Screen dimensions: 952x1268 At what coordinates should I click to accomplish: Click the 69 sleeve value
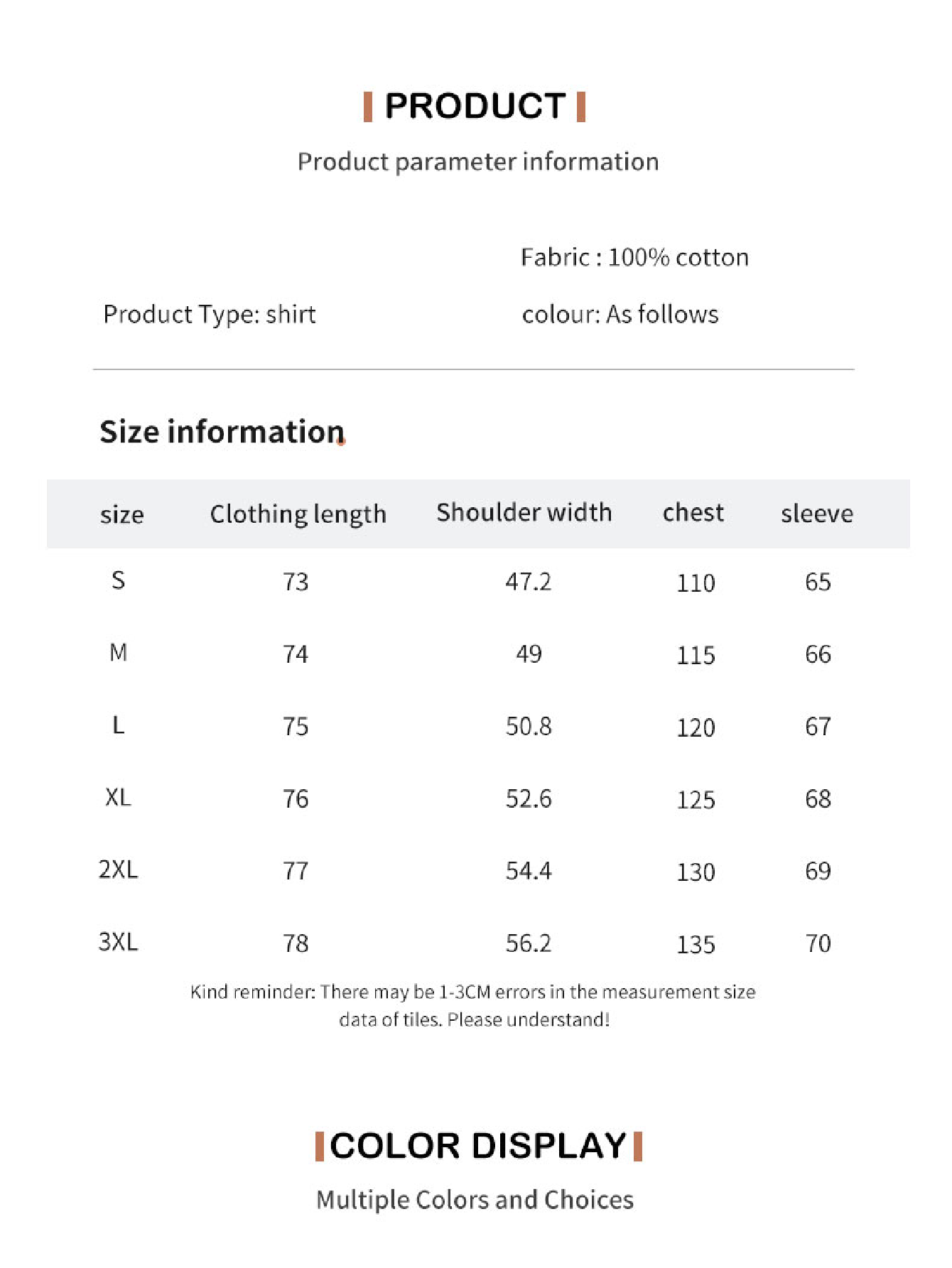(x=818, y=871)
